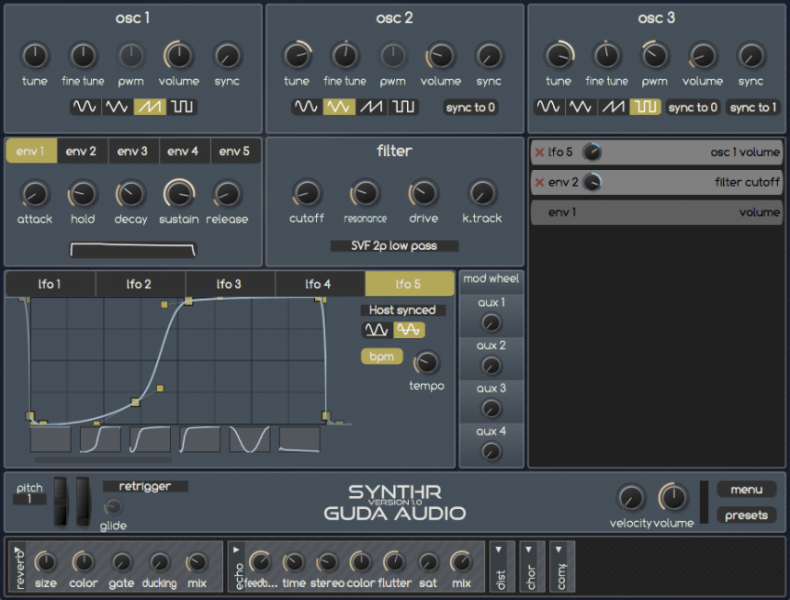Switch to the lfo 3 tab
790x600 pixels.
(229, 285)
